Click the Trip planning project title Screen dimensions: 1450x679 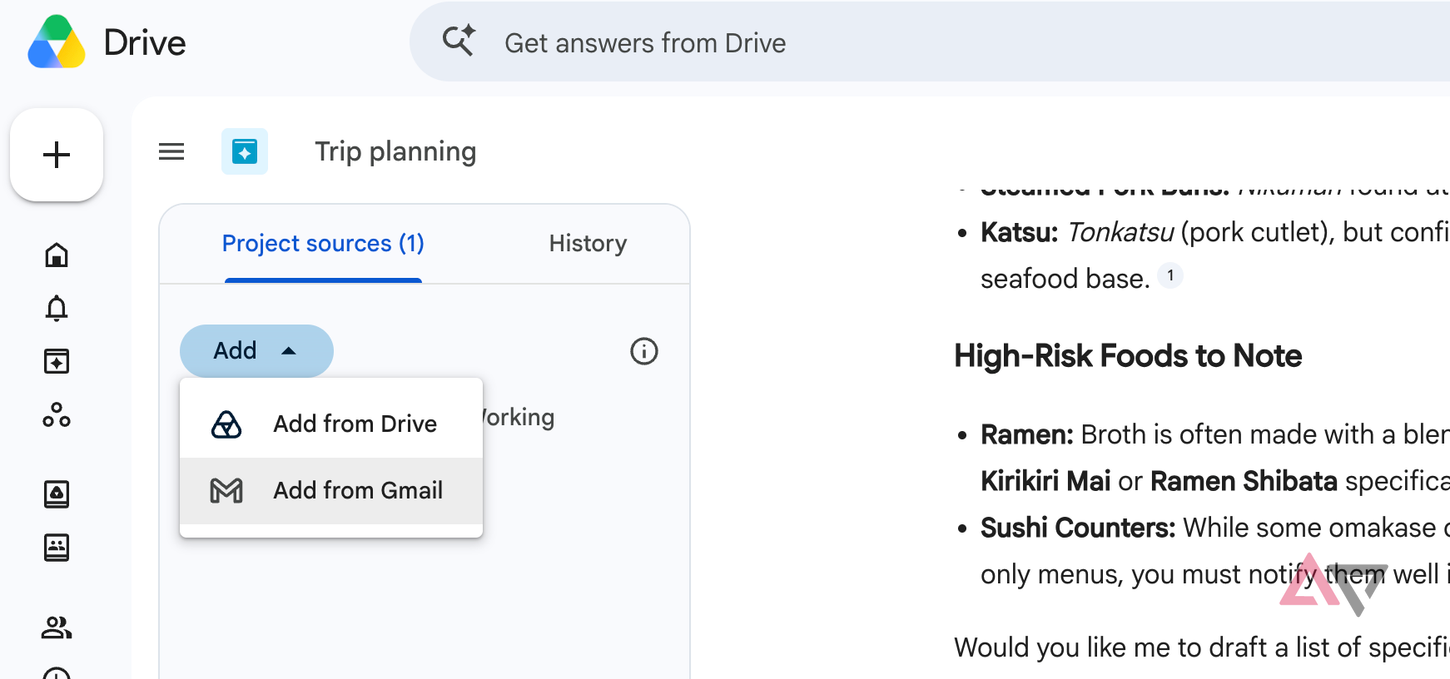(x=396, y=152)
